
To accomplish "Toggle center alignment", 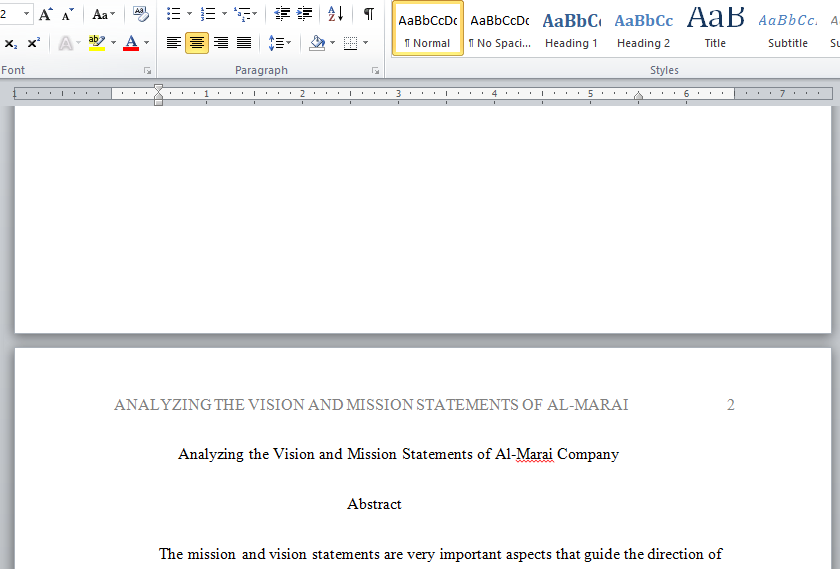I will click(x=197, y=43).
